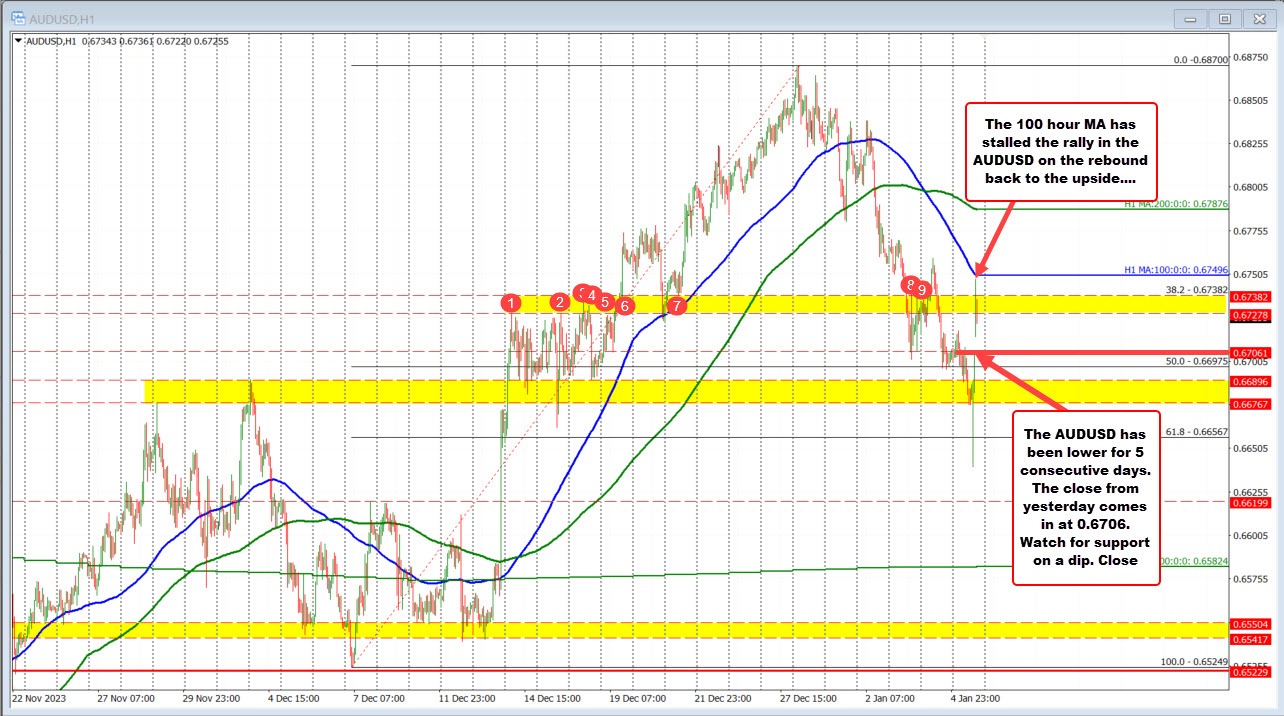Image resolution: width=1284 pixels, height=716 pixels.
Task: Click the numbered marker 9 near recent candles
Action: click(921, 289)
